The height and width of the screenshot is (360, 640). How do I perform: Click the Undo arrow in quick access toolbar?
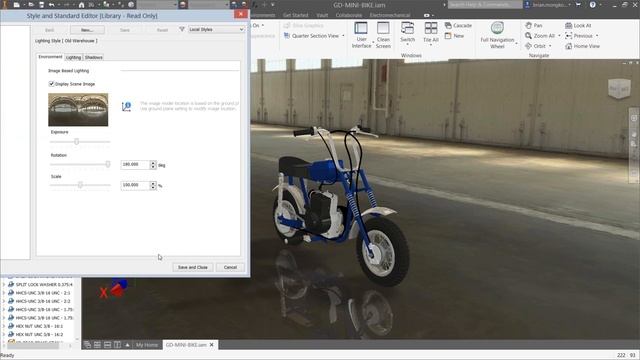51,5
